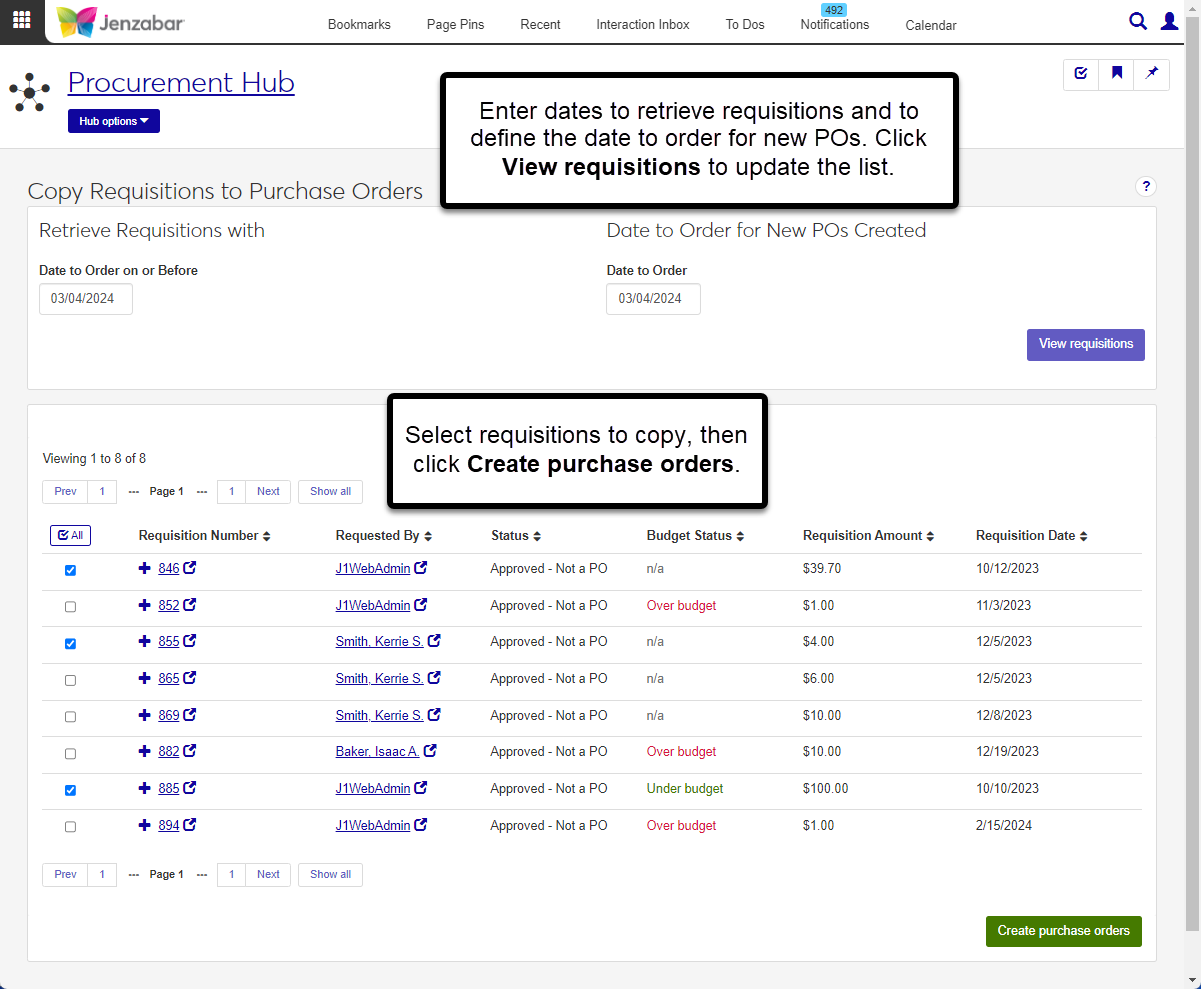The height and width of the screenshot is (989, 1201).
Task: Open the Notifications menu item
Action: click(x=834, y=24)
